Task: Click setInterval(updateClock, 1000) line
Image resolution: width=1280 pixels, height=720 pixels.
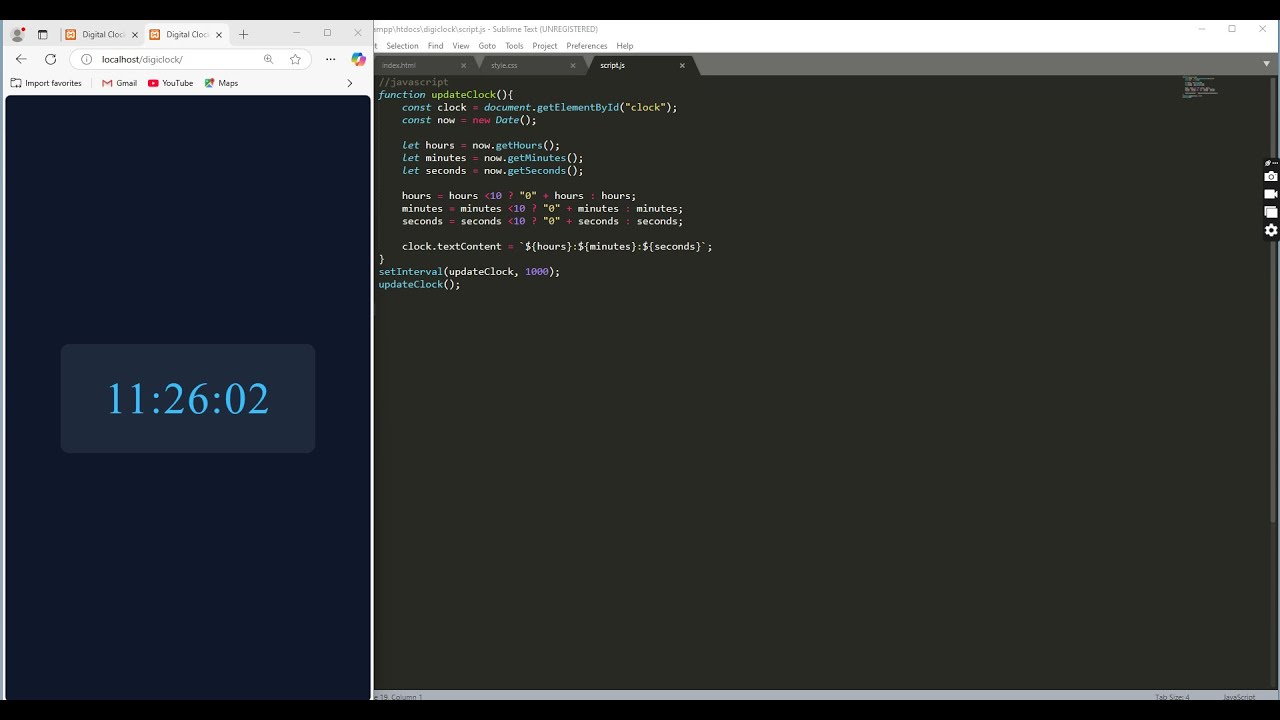Action: click(469, 272)
